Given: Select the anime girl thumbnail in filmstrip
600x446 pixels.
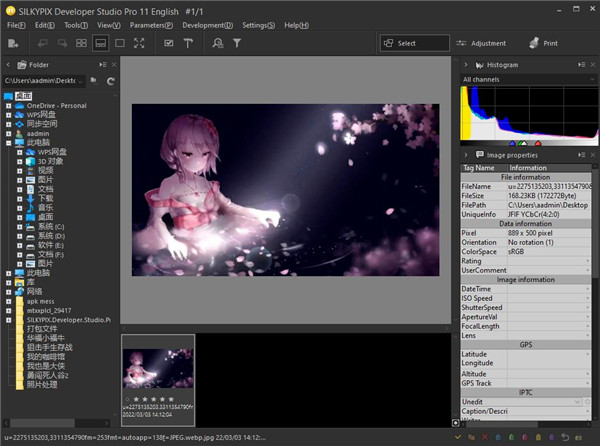Looking at the screenshot, I should [158, 367].
